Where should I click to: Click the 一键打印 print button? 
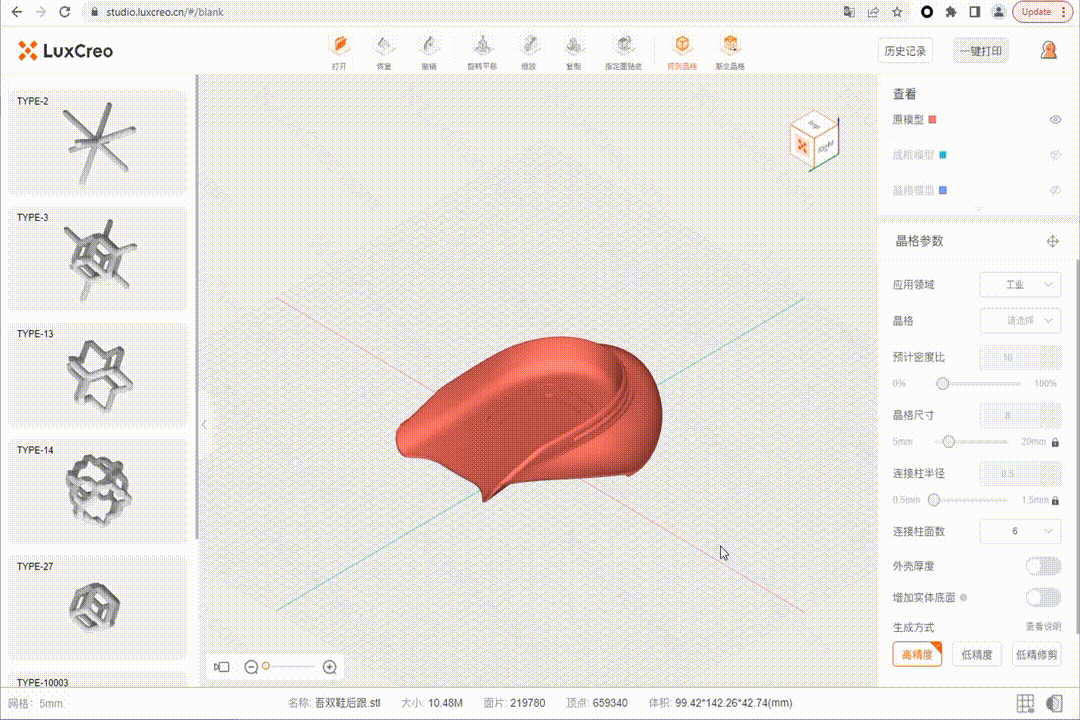tap(981, 51)
